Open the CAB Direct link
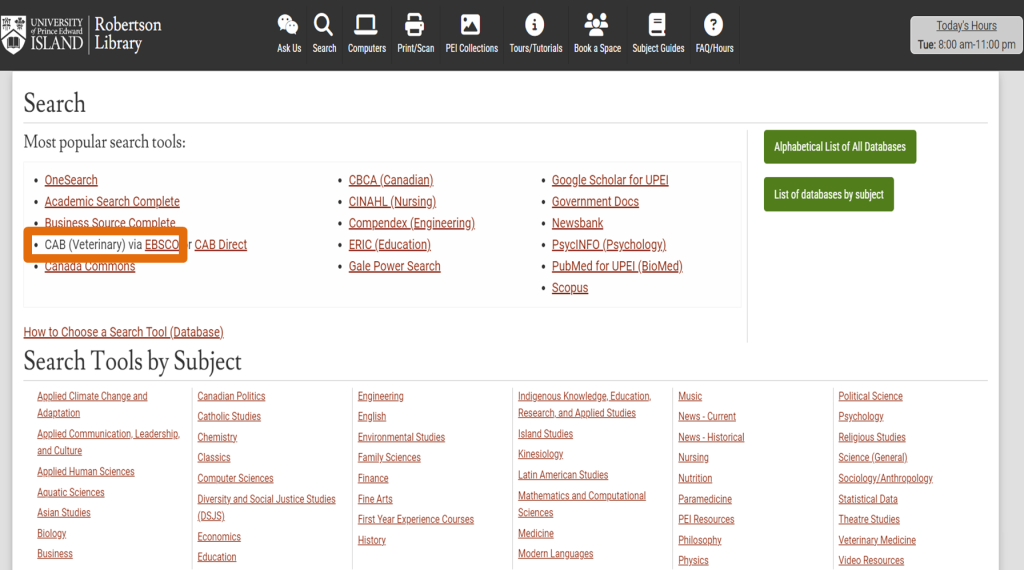The height and width of the screenshot is (570, 1024). (221, 245)
